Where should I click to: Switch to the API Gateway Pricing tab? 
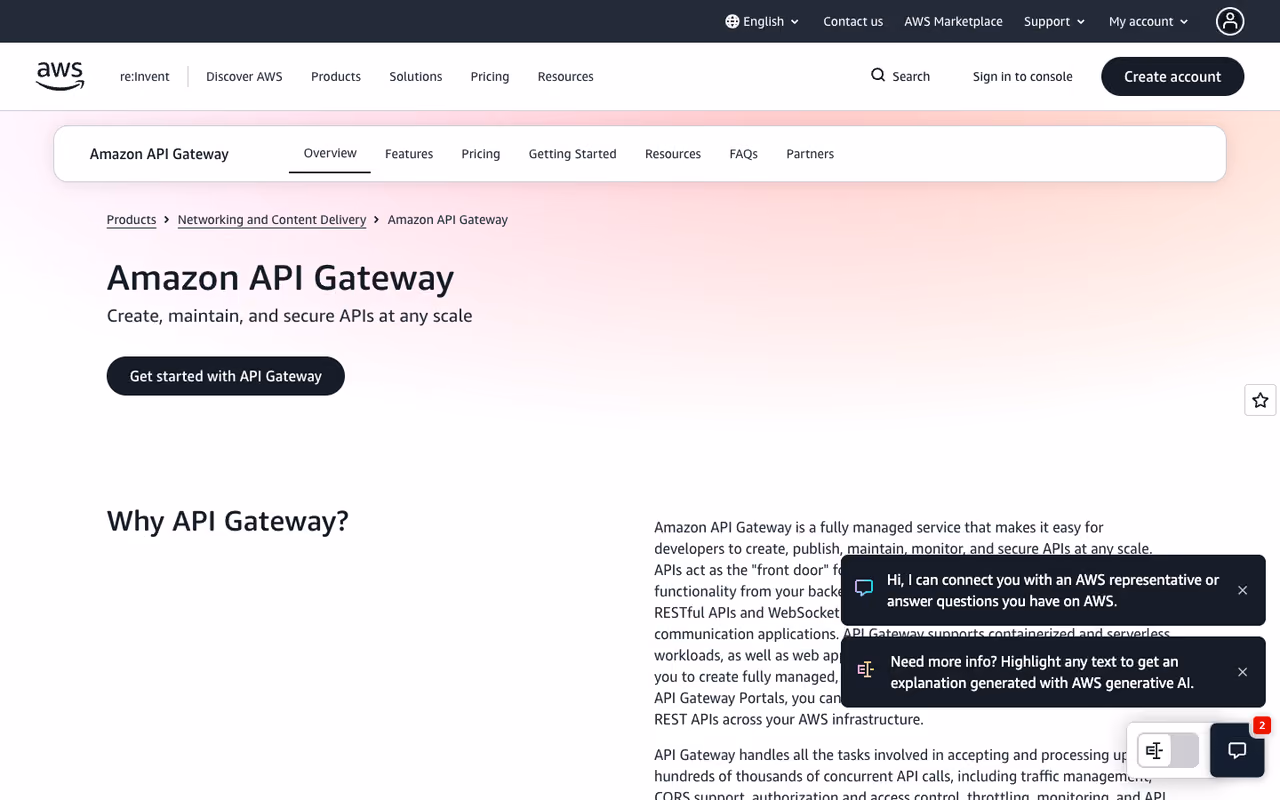481,154
